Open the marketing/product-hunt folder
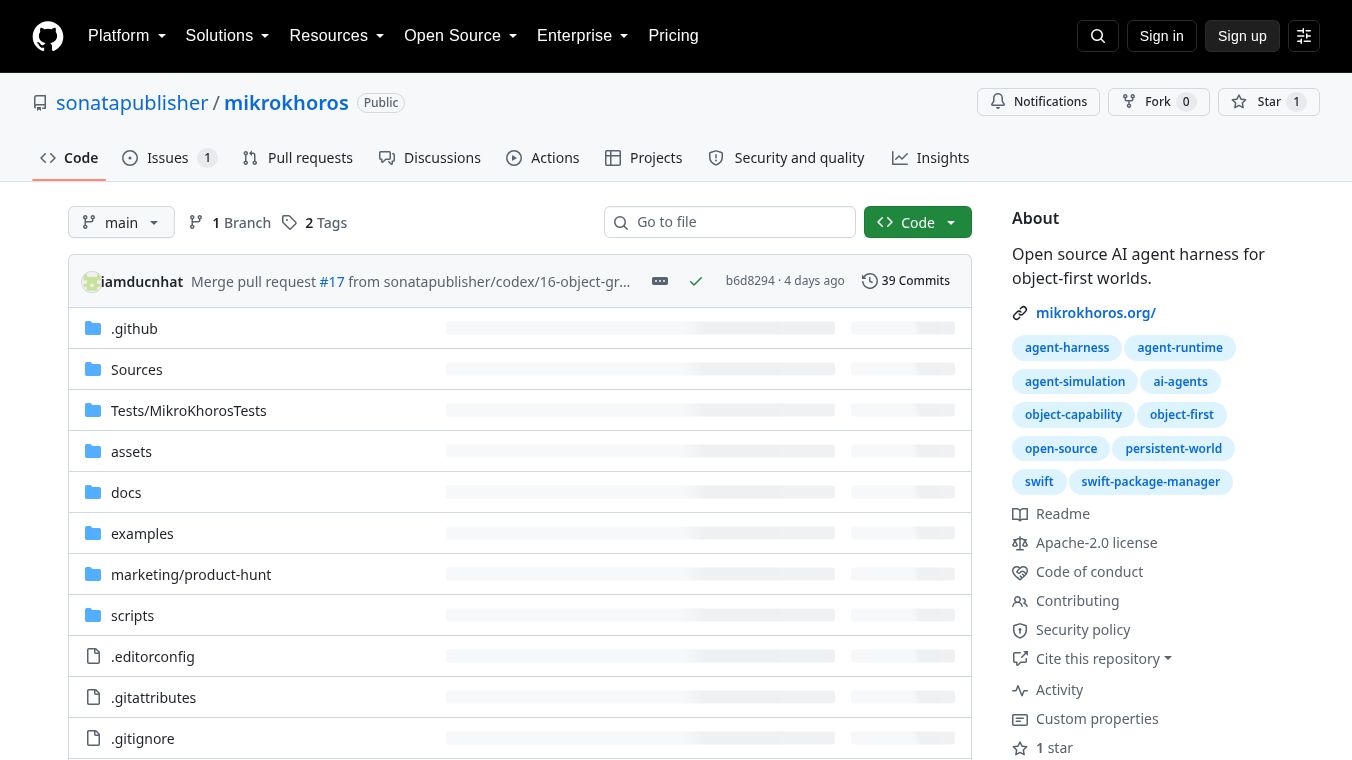 191,575
